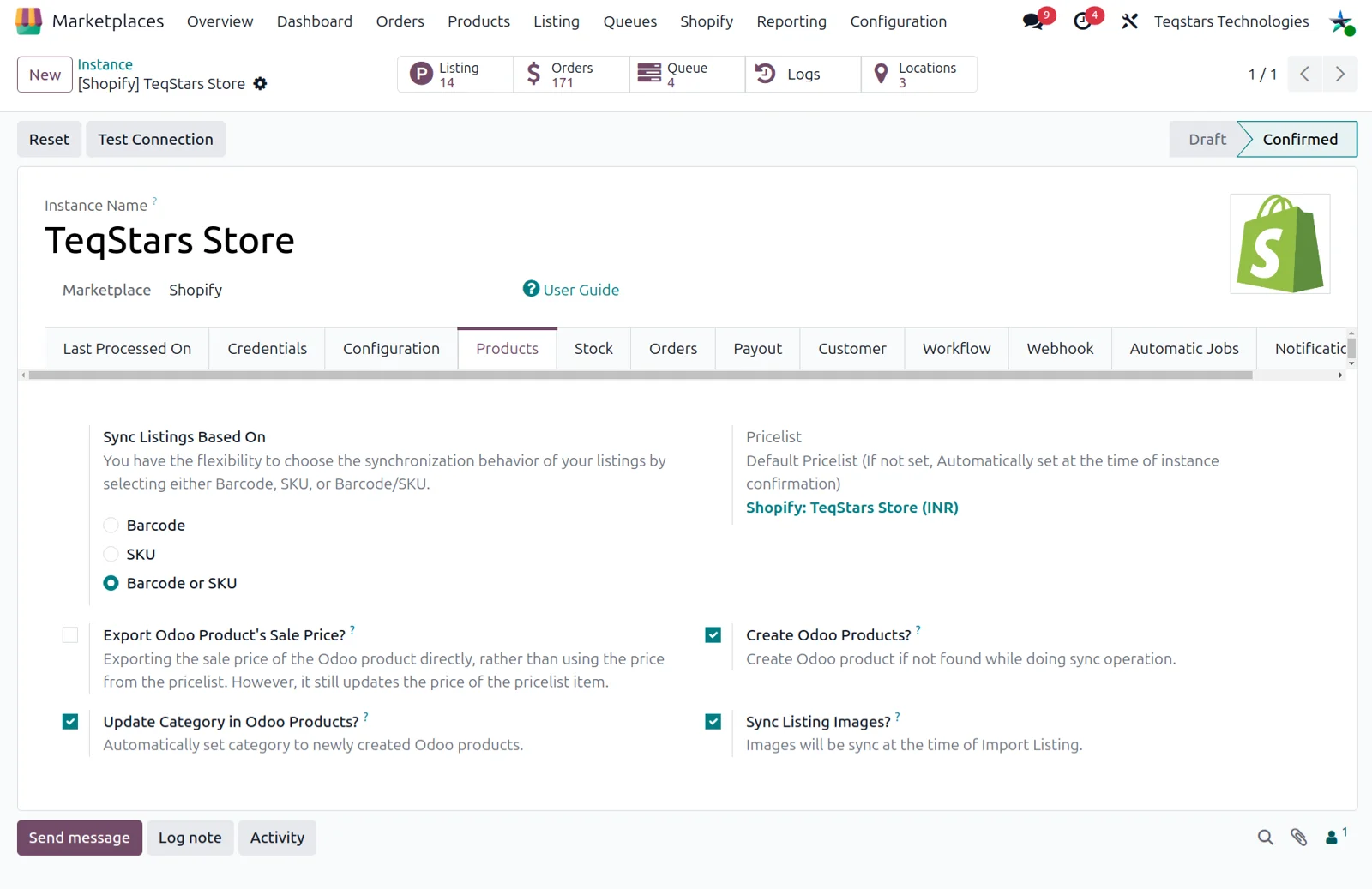Click the Test Connection button
Viewport: 1372px width, 889px height.
click(x=155, y=139)
